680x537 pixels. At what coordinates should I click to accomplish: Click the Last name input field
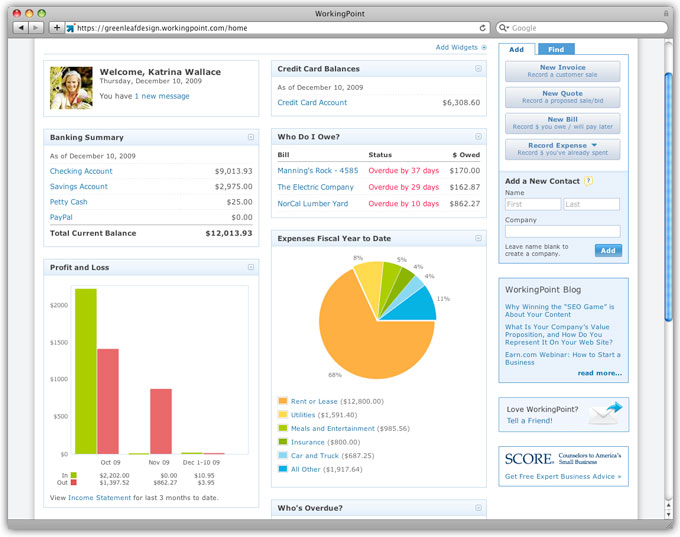pyautogui.click(x=592, y=204)
